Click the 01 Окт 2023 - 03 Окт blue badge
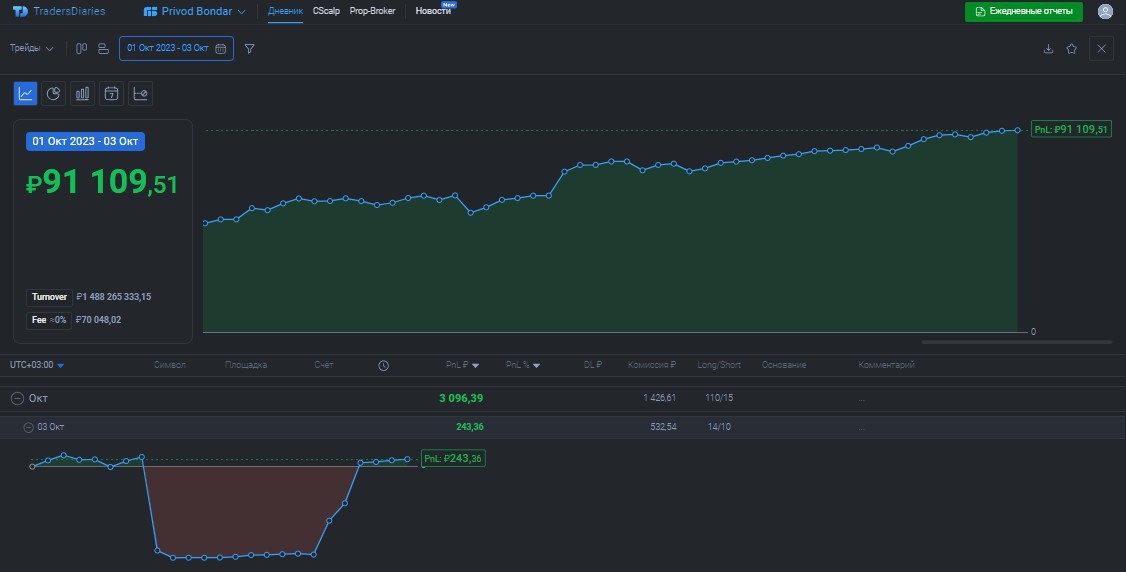The image size is (1126, 572). [85, 141]
